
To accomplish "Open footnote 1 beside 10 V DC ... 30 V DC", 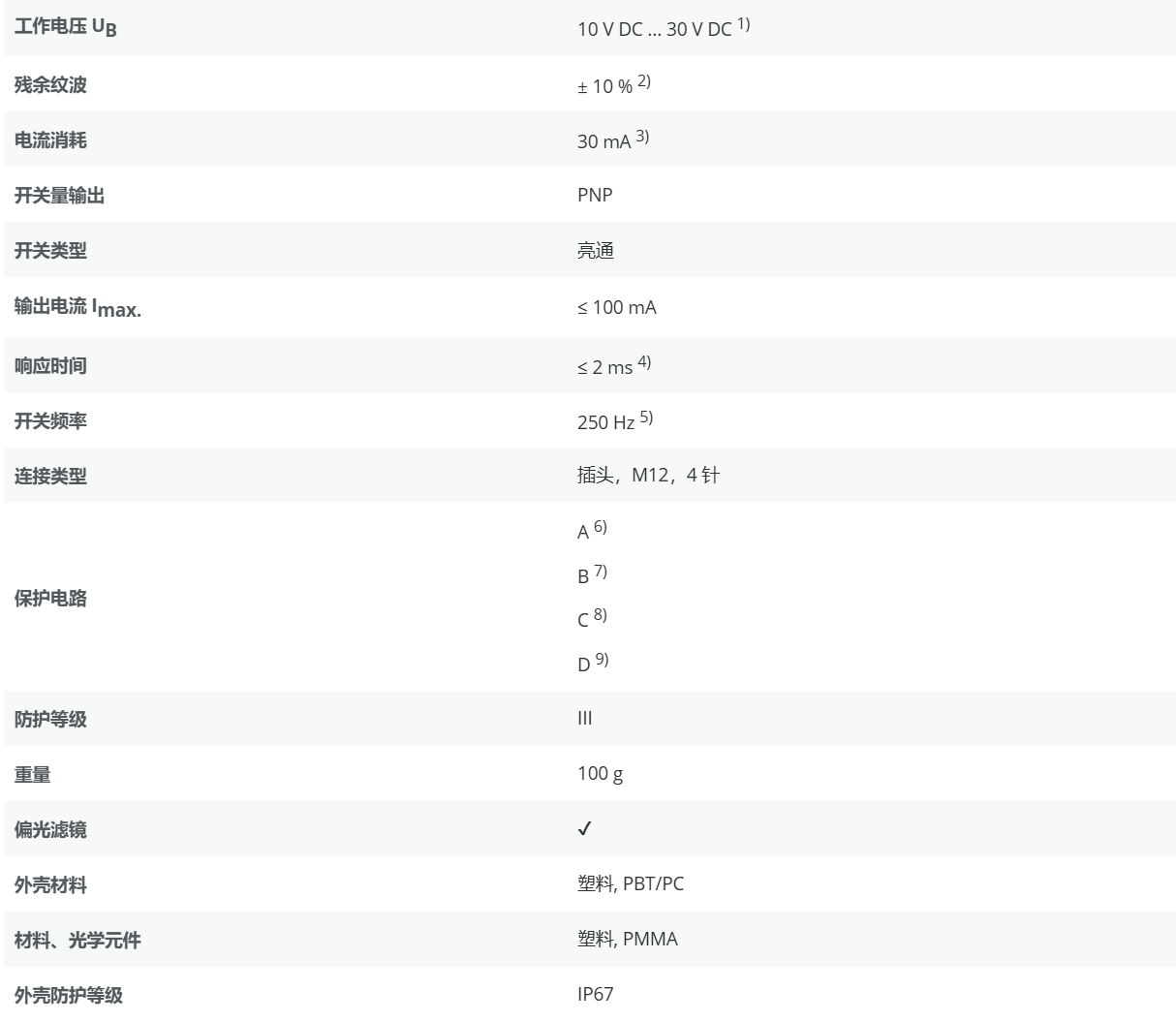I will 743,24.
